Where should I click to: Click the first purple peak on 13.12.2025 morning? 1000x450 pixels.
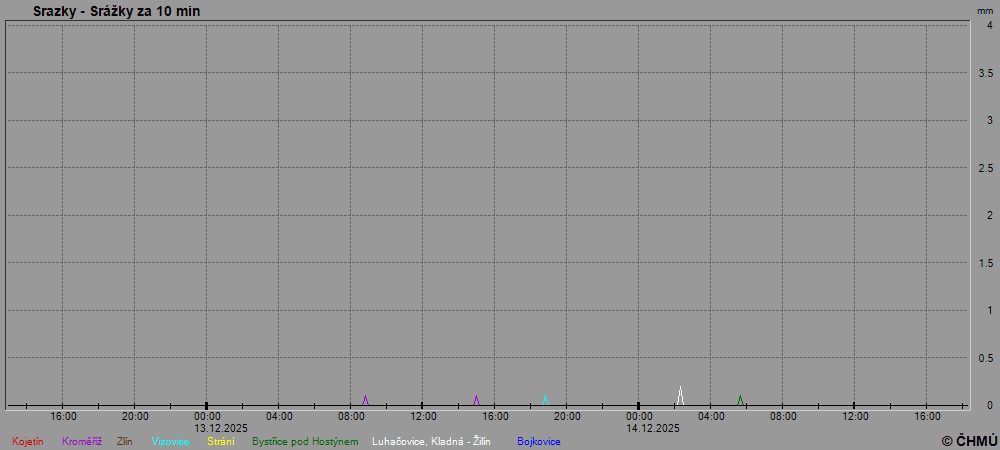click(365, 399)
